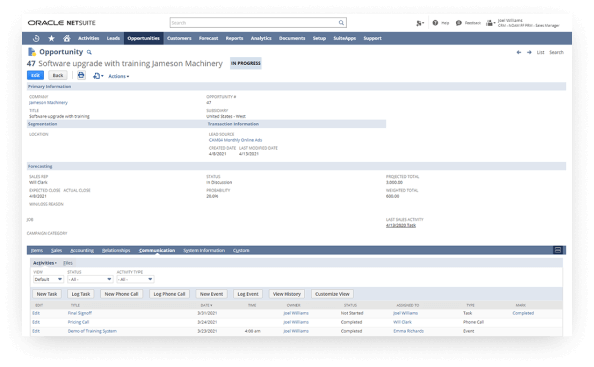Click the blue Edit button
This screenshot has height=367, width=594.
tap(35, 75)
